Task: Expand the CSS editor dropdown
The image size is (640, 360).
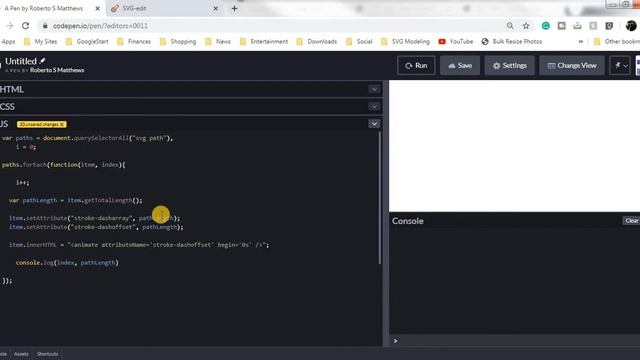Action: click(x=374, y=107)
